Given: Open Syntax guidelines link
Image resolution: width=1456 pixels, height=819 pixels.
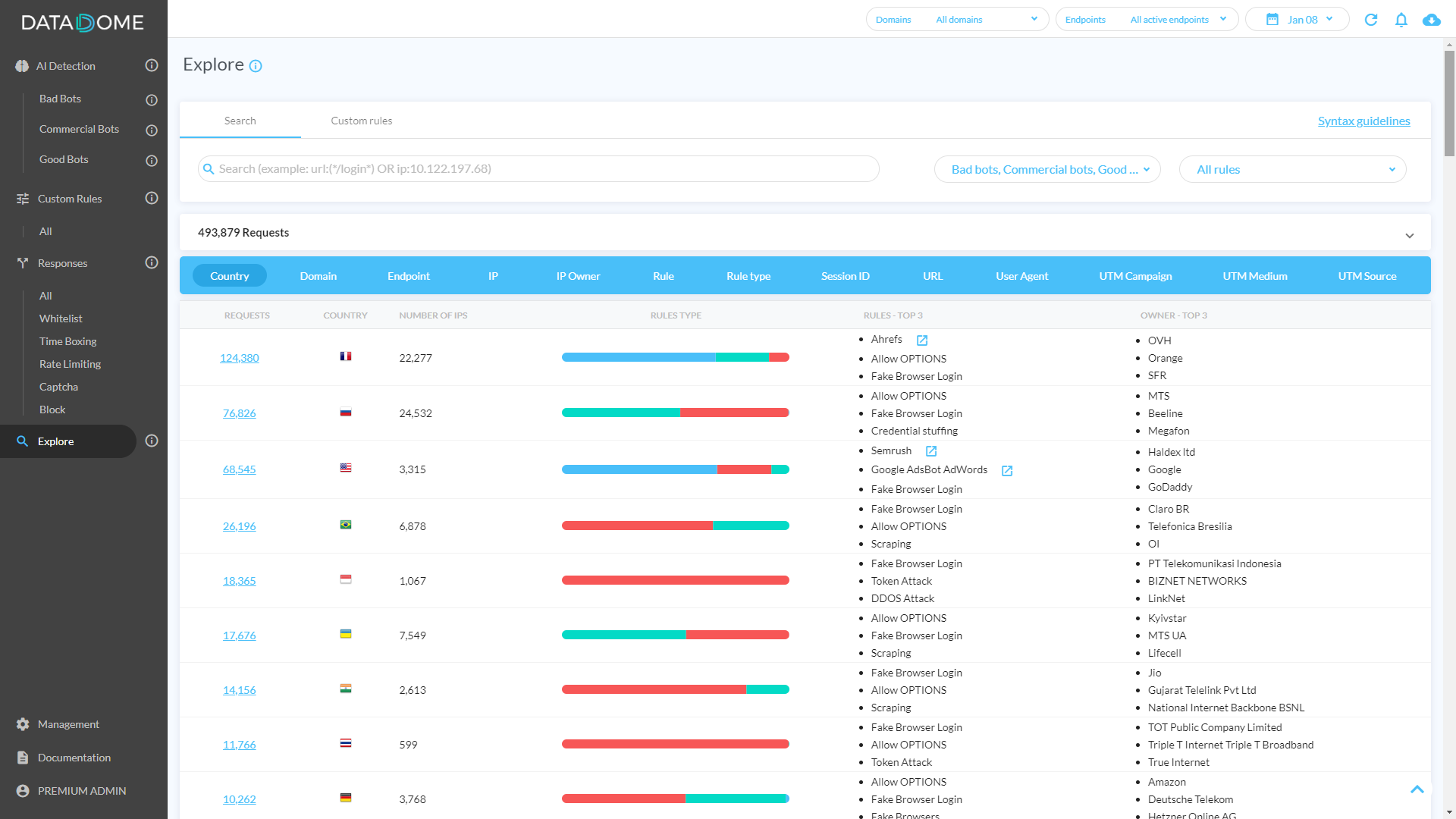Looking at the screenshot, I should (1364, 121).
